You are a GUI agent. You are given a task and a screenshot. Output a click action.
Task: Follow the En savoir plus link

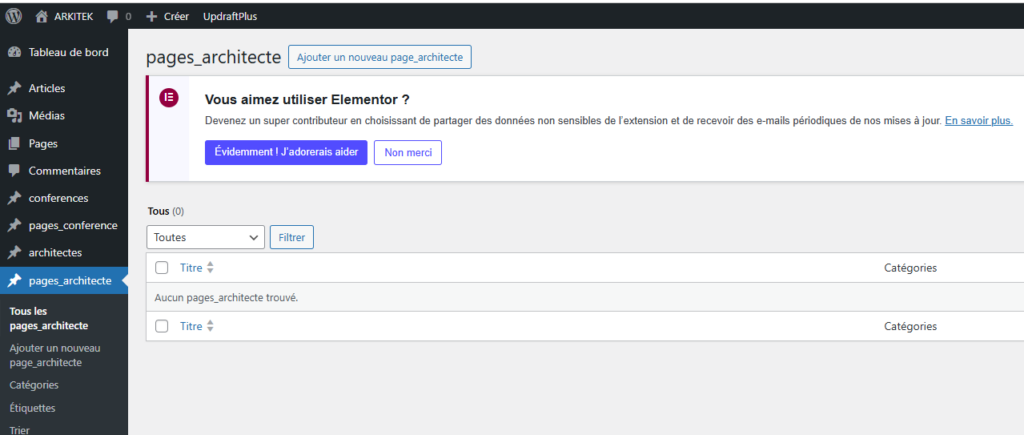click(979, 120)
